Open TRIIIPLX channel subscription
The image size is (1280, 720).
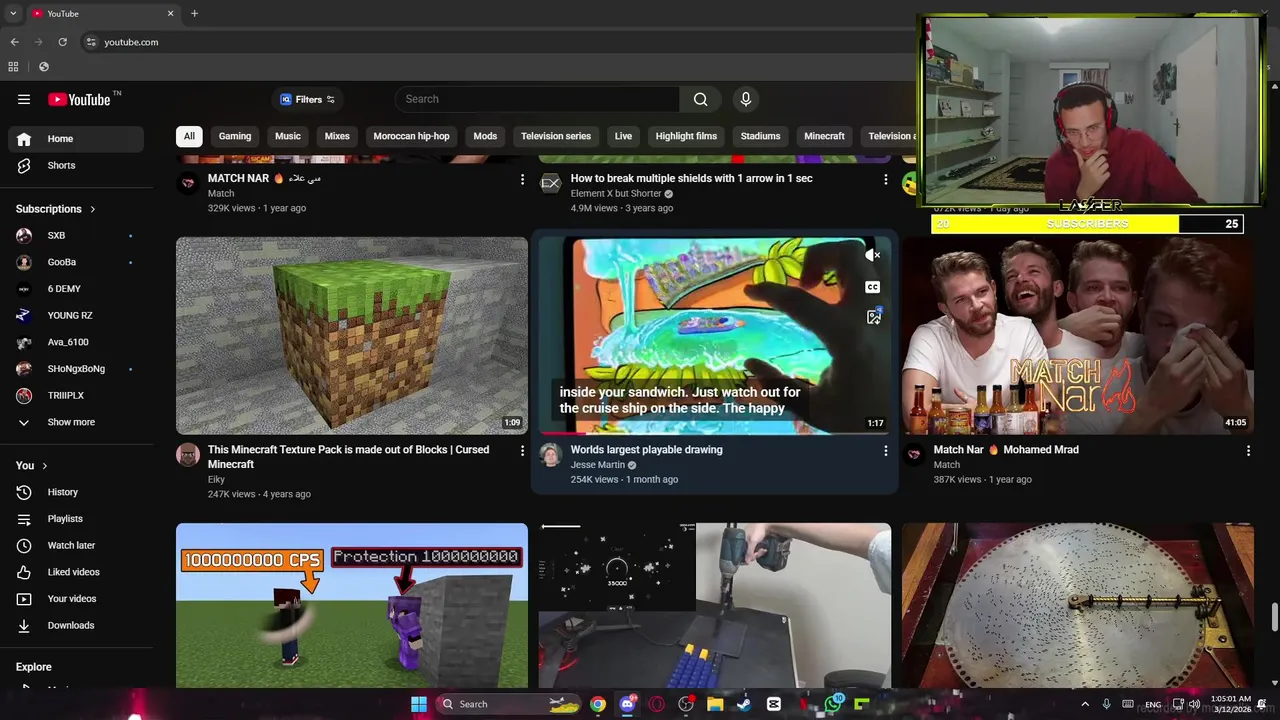click(76, 395)
